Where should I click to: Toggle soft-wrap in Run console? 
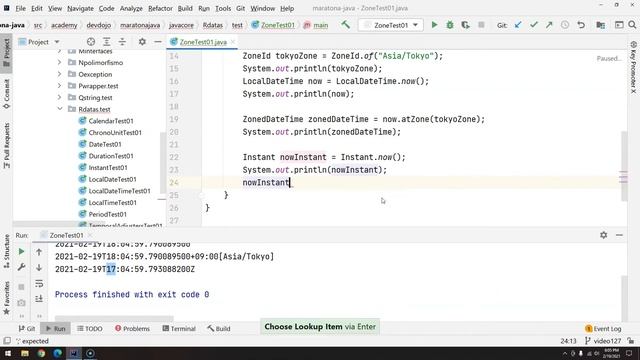point(39,283)
